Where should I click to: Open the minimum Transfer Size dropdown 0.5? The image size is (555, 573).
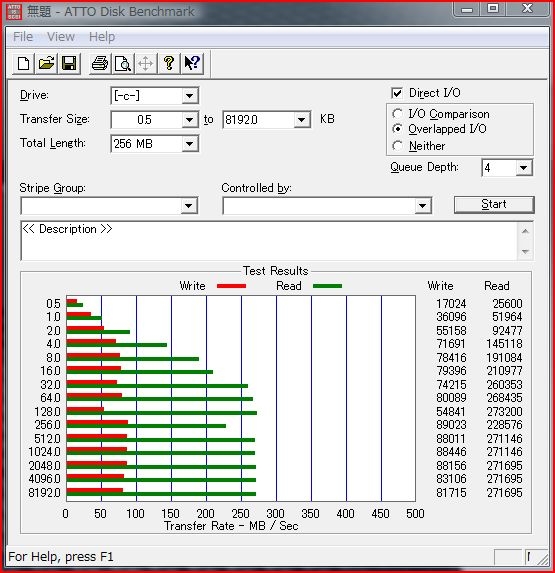189,120
